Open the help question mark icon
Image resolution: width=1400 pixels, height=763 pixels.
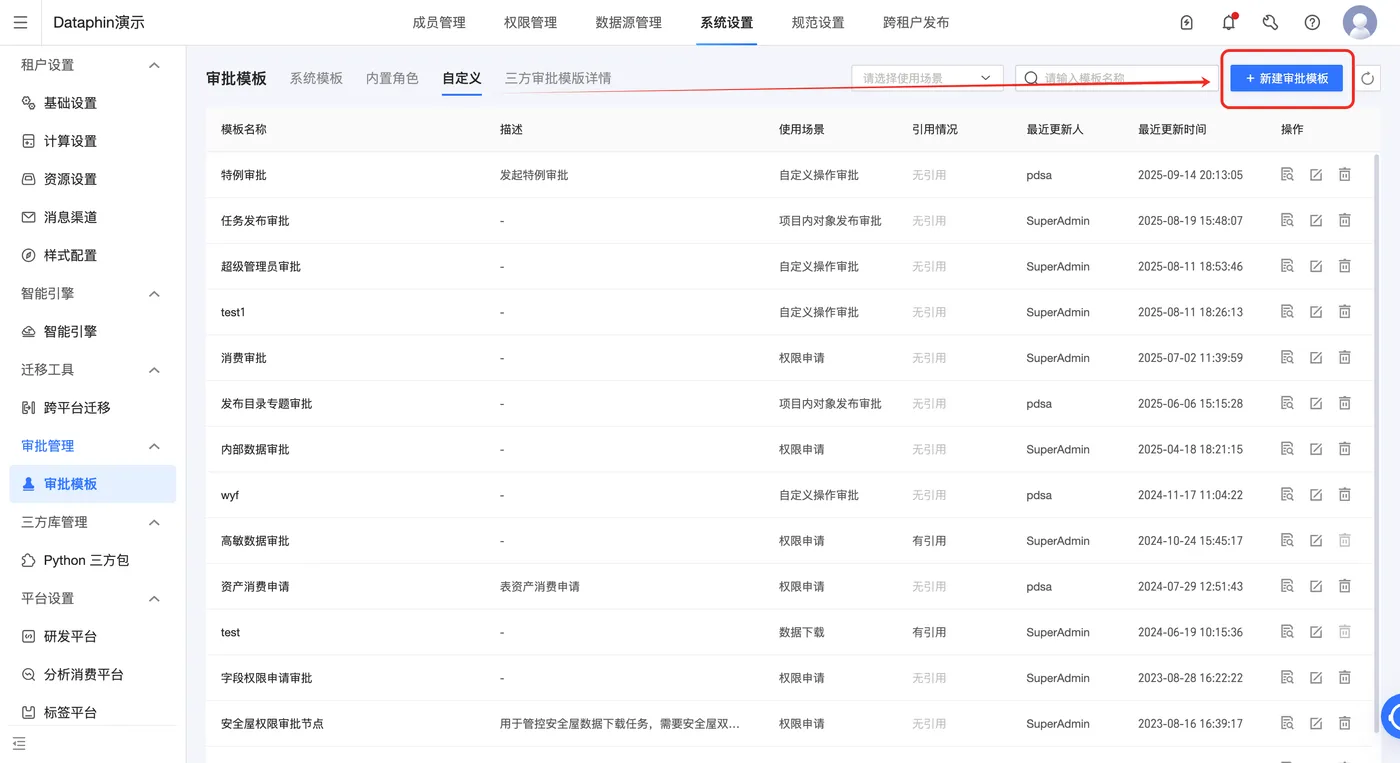point(1312,22)
